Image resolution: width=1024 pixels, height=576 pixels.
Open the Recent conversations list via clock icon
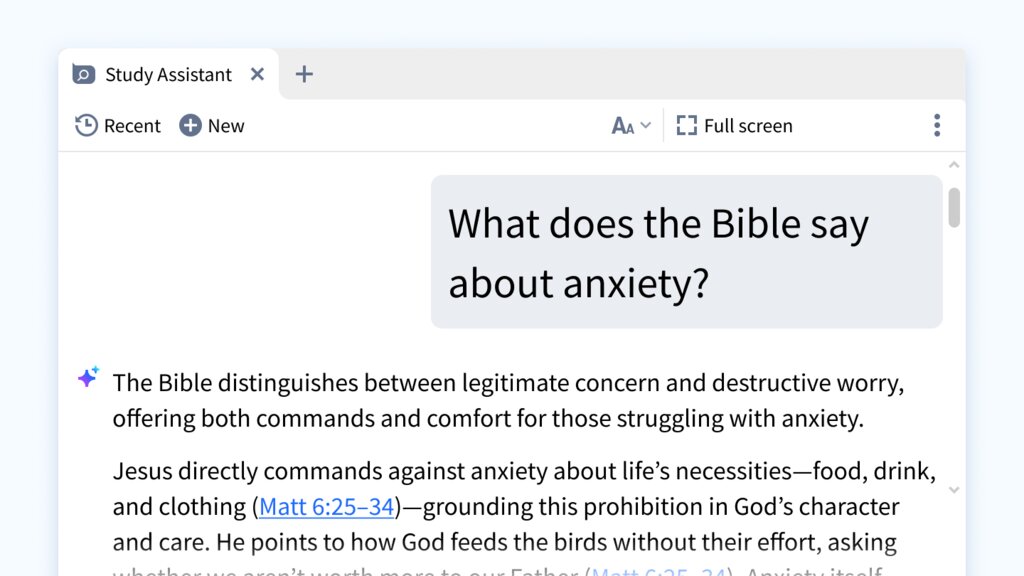[85, 125]
